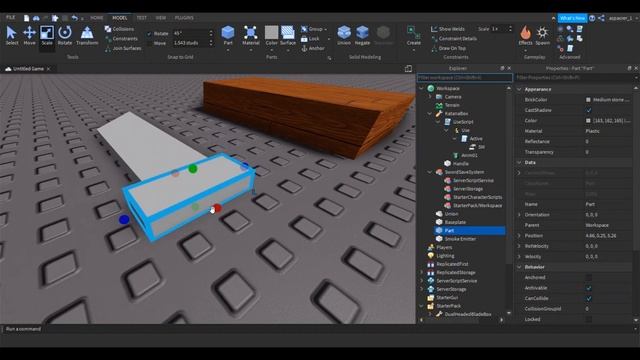This screenshot has height=360, width=640.
Task: Click the Share icon near username
Action: (601, 18)
